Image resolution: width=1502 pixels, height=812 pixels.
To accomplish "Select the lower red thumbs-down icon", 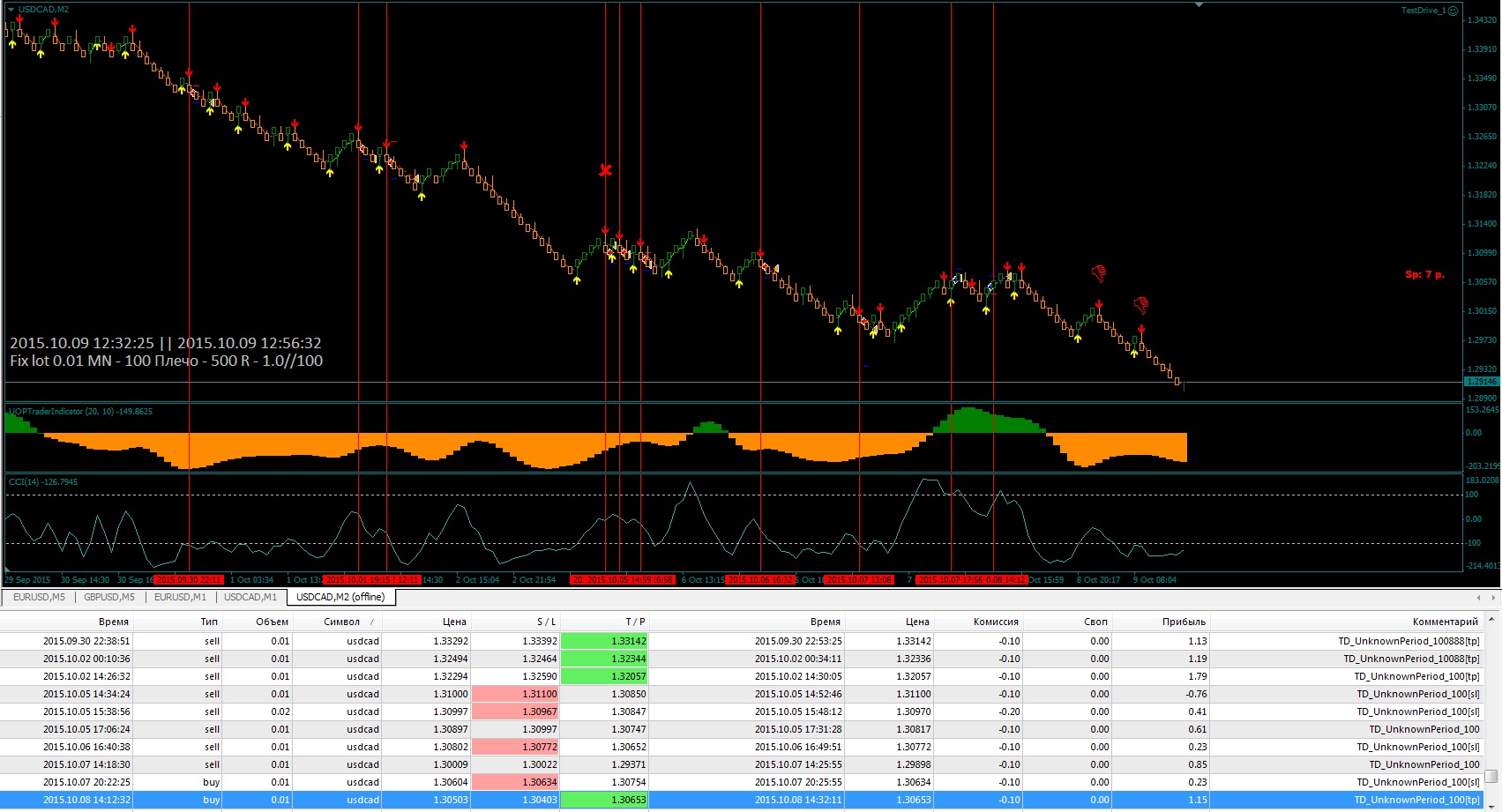I will click(x=1141, y=305).
